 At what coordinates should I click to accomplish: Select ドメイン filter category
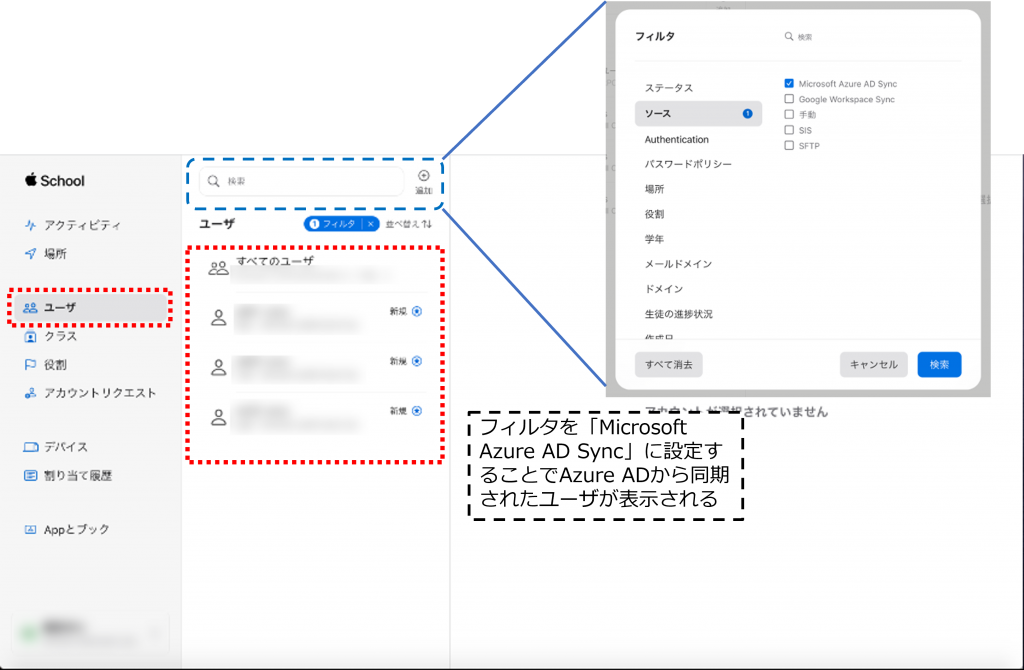pos(664,289)
